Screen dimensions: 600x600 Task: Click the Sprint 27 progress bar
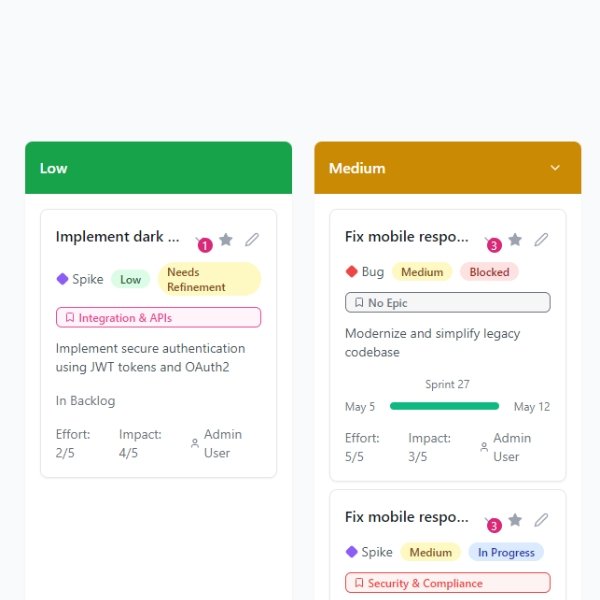pyautogui.click(x=444, y=406)
